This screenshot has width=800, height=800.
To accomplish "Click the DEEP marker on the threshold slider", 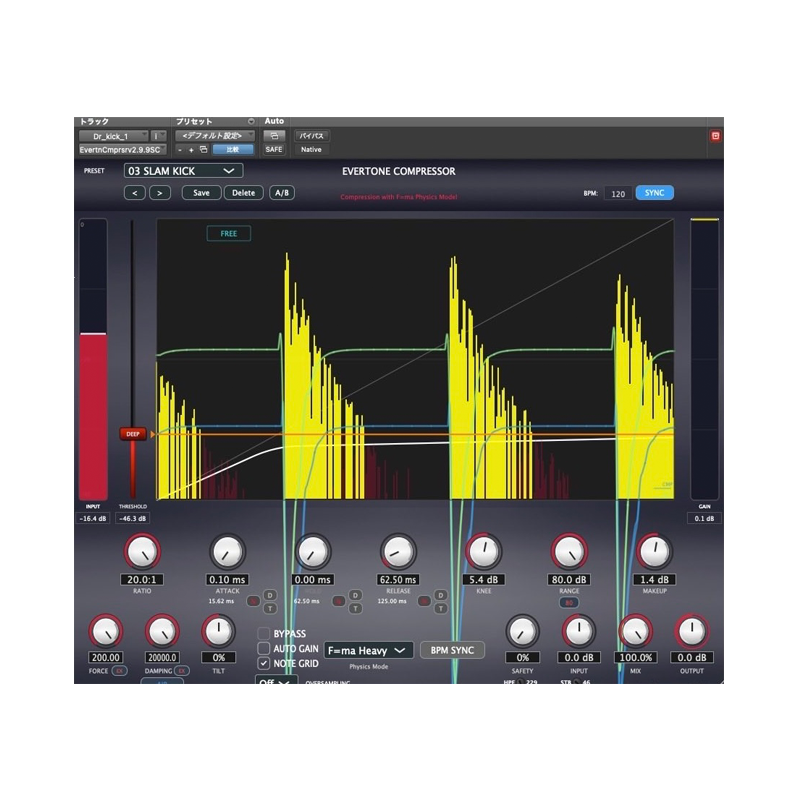I will [x=131, y=434].
